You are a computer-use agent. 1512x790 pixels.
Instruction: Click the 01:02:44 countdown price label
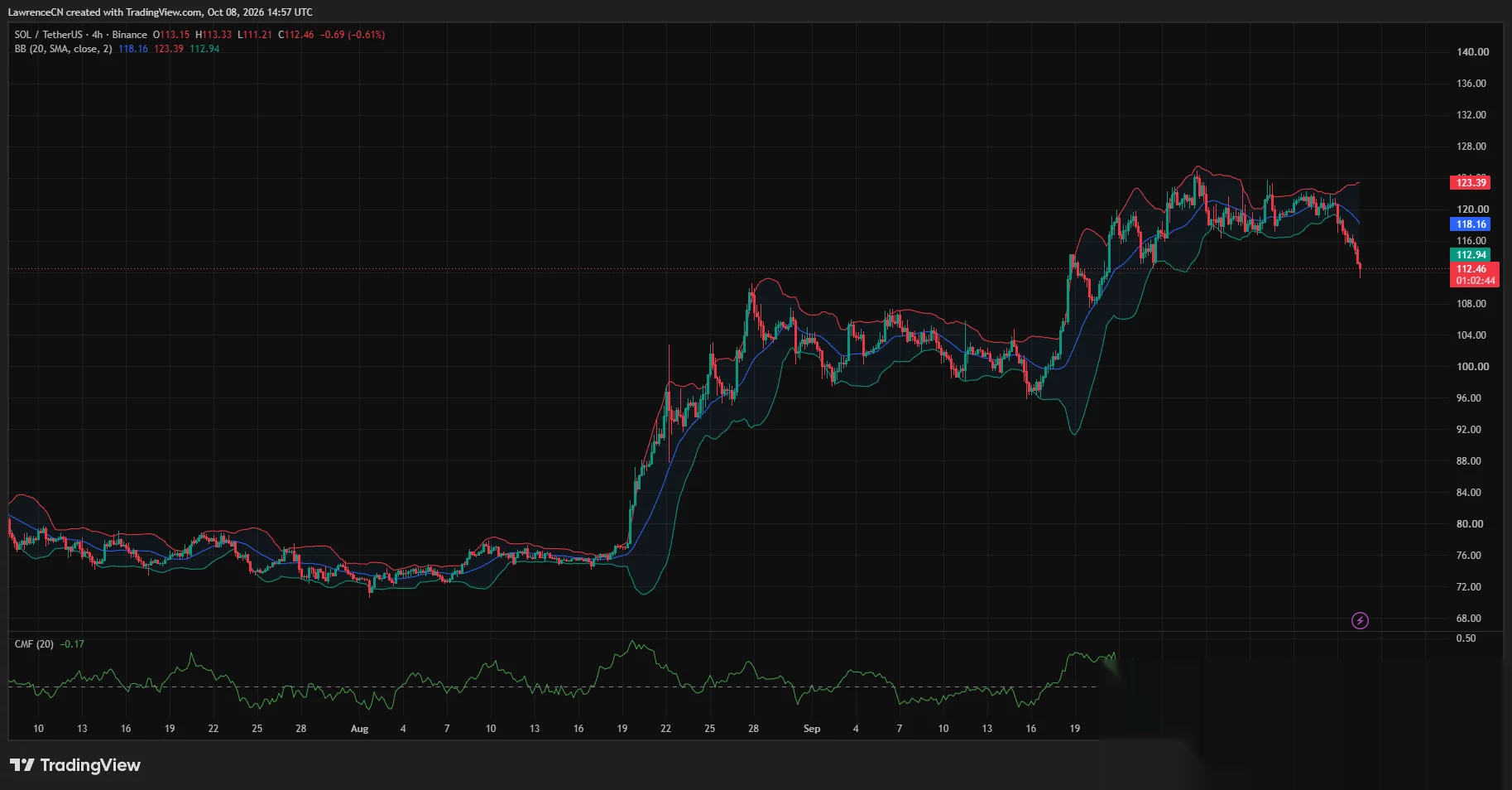1476,281
